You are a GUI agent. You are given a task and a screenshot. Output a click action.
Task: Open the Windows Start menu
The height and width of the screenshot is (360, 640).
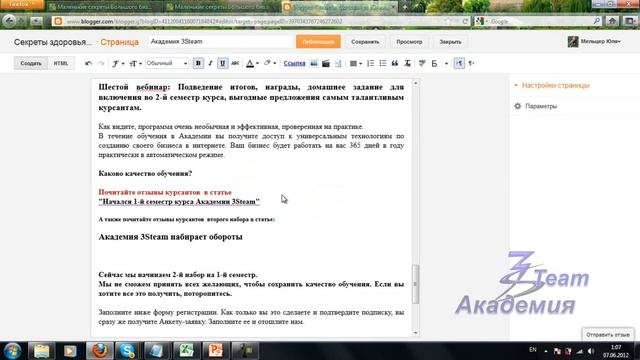tap(12, 351)
